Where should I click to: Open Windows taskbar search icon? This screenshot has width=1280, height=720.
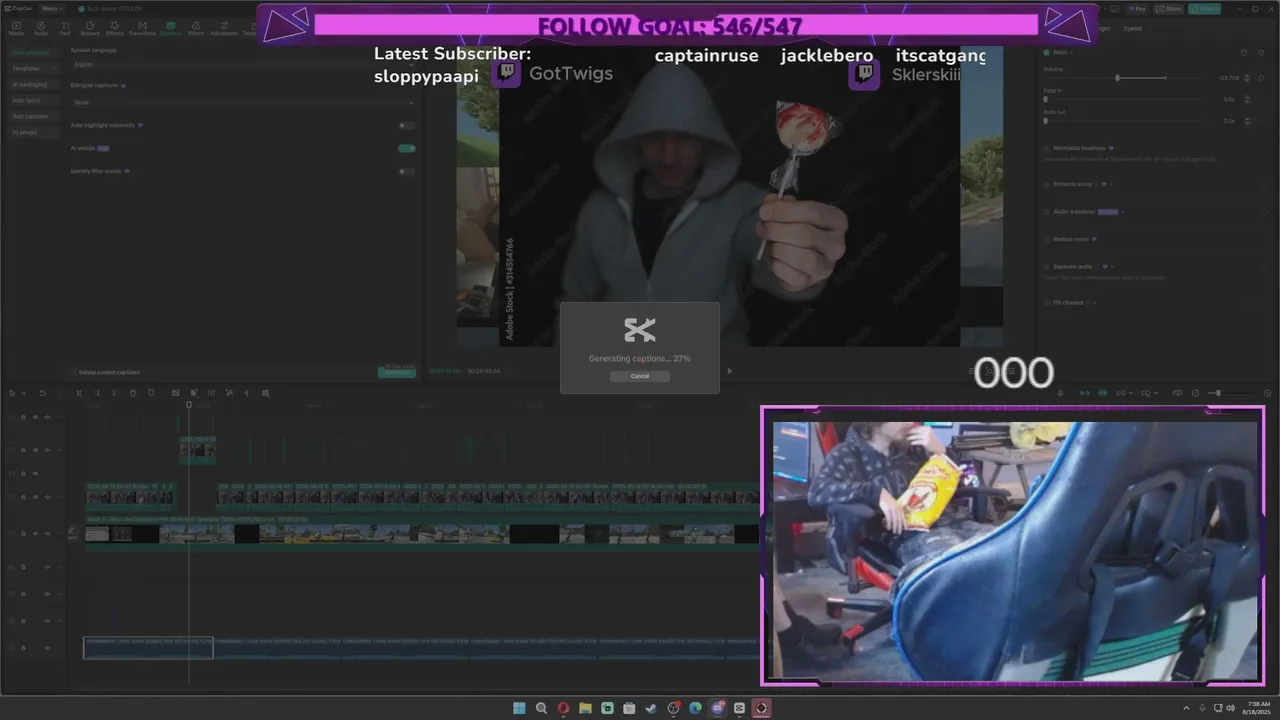click(x=541, y=708)
